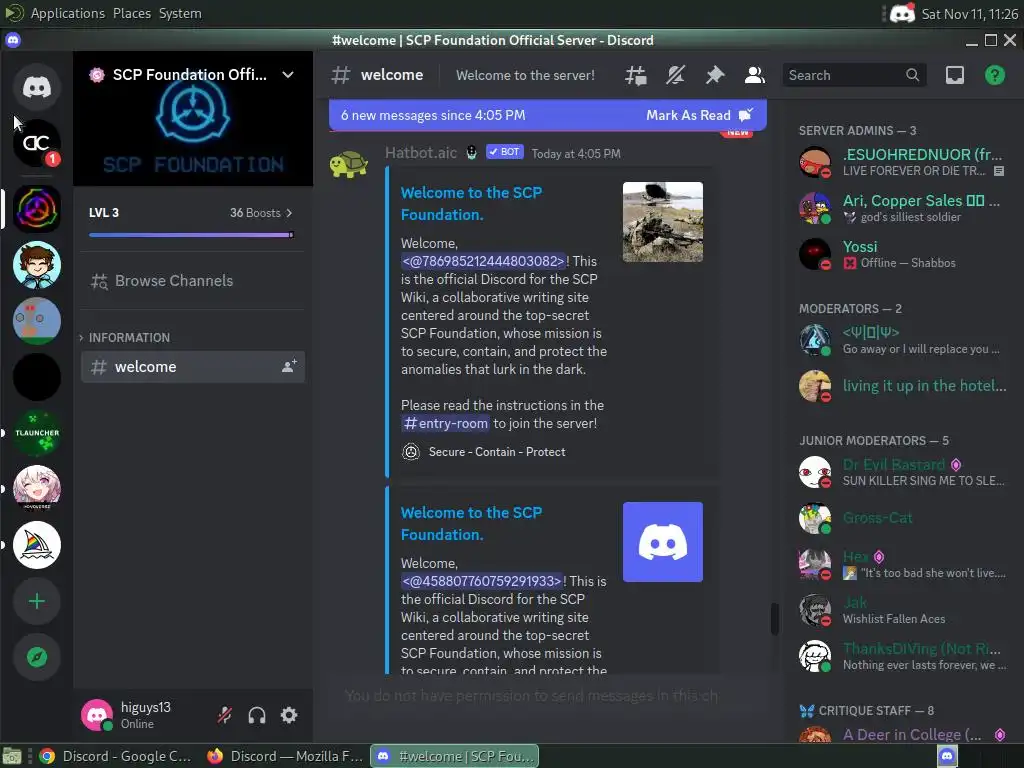Open living it up in the hotel member
The width and height of the screenshot is (1024, 768).
903,386
